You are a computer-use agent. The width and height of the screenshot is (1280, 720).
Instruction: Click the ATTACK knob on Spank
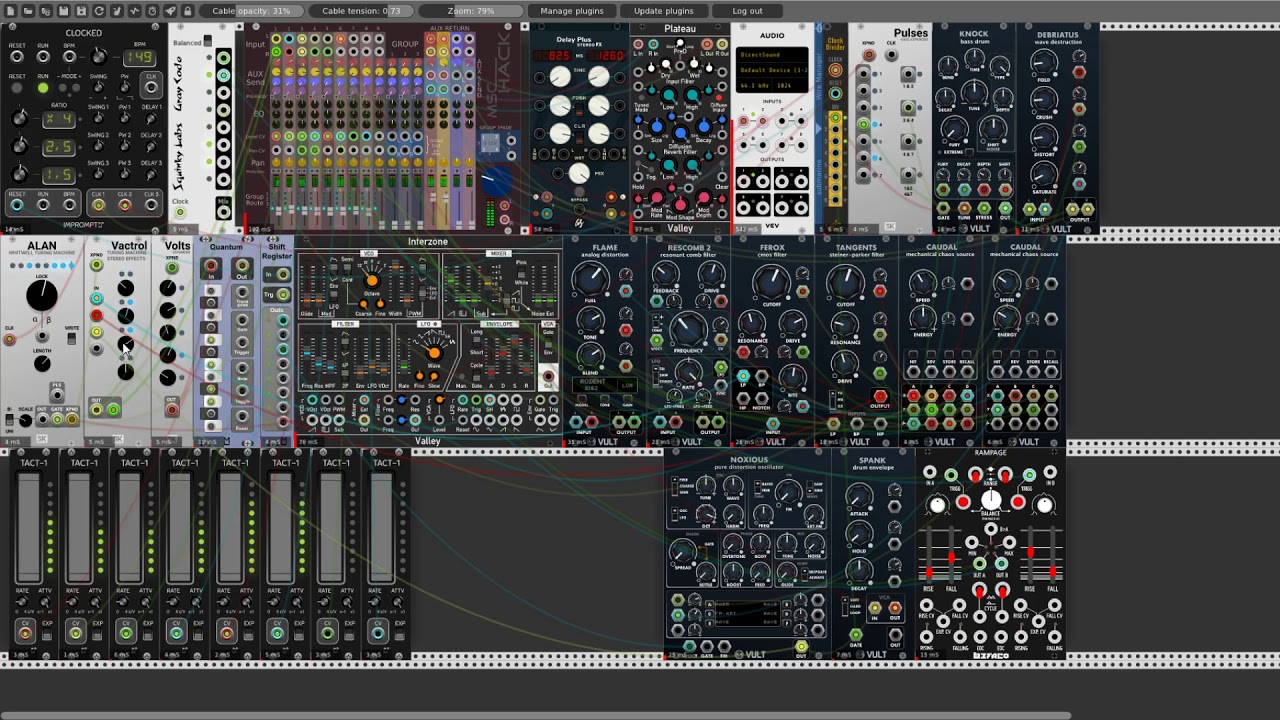click(x=859, y=497)
